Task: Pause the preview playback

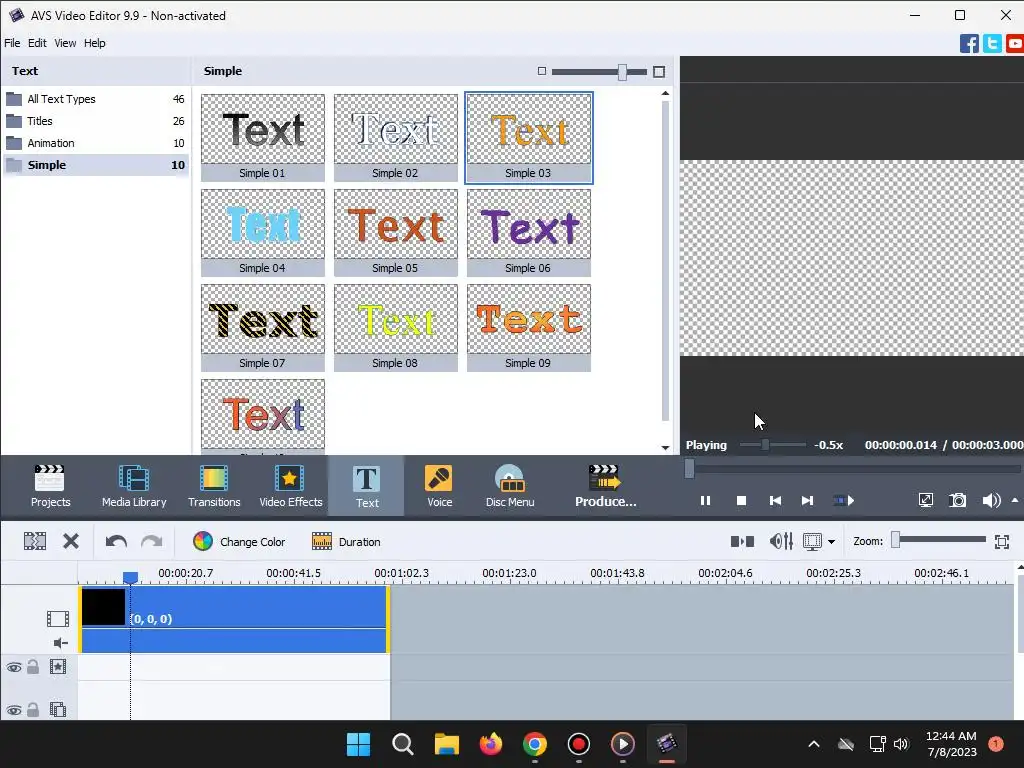Action: coord(705,501)
